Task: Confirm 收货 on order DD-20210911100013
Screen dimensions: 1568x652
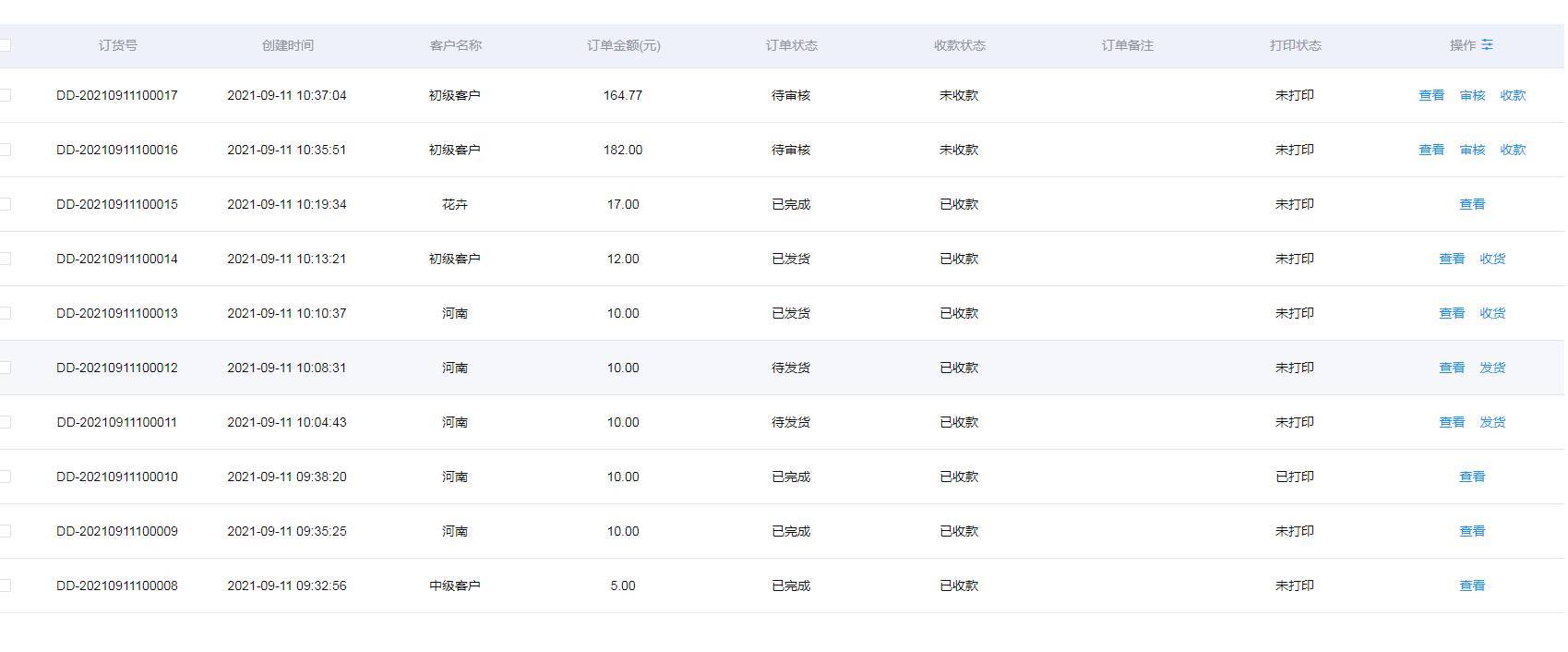Action: point(1492,313)
